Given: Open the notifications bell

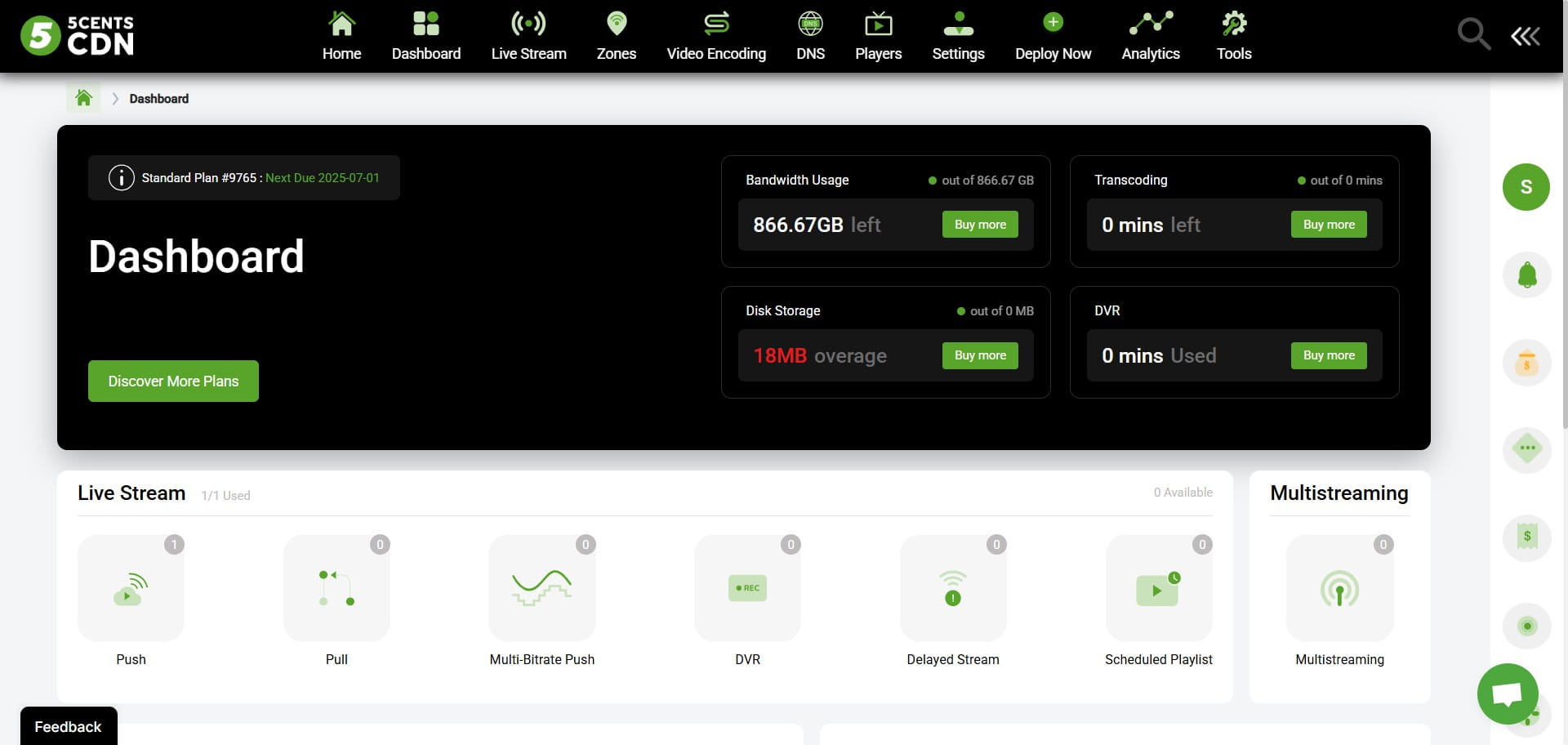Looking at the screenshot, I should click(1526, 275).
